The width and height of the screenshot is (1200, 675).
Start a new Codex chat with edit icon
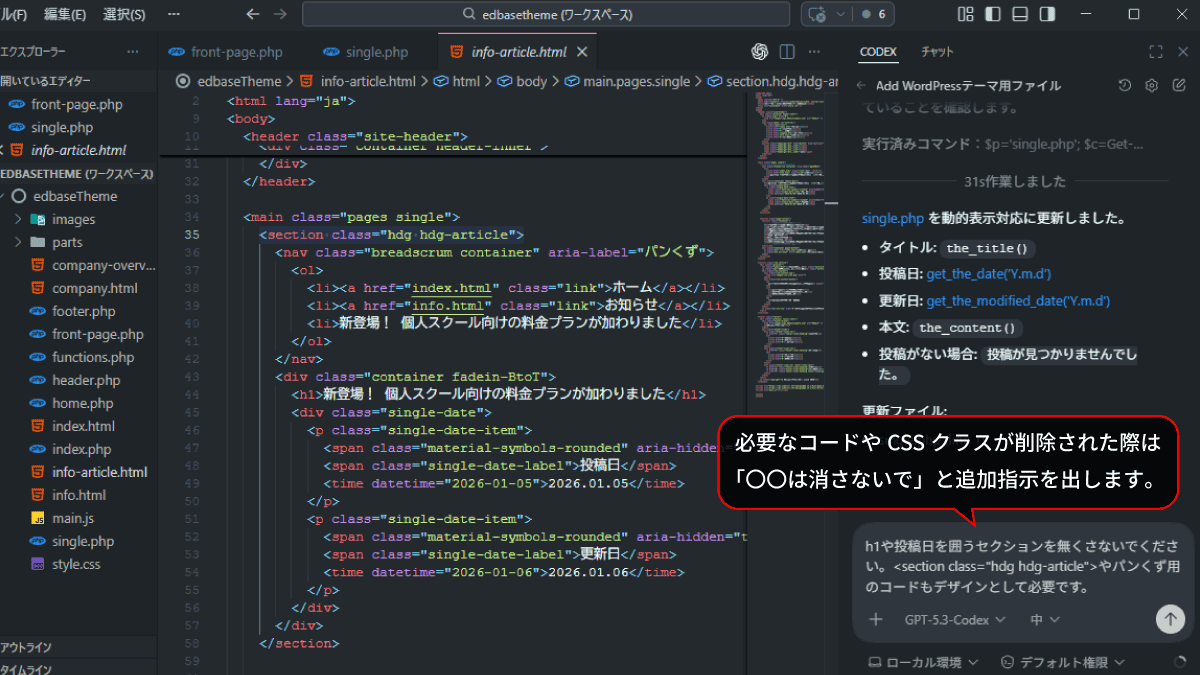tap(1177, 86)
